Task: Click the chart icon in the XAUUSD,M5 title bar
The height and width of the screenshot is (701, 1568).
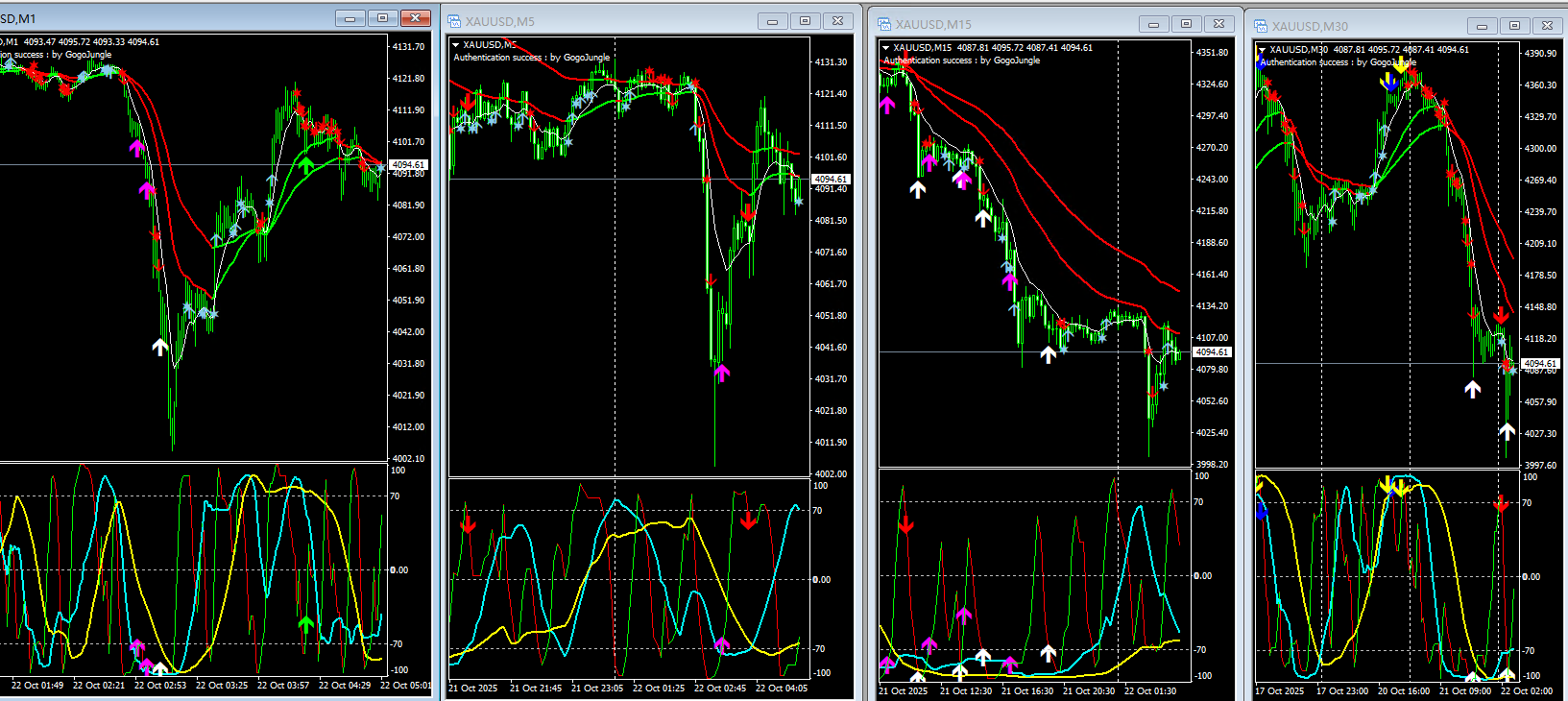Action: 455,21
